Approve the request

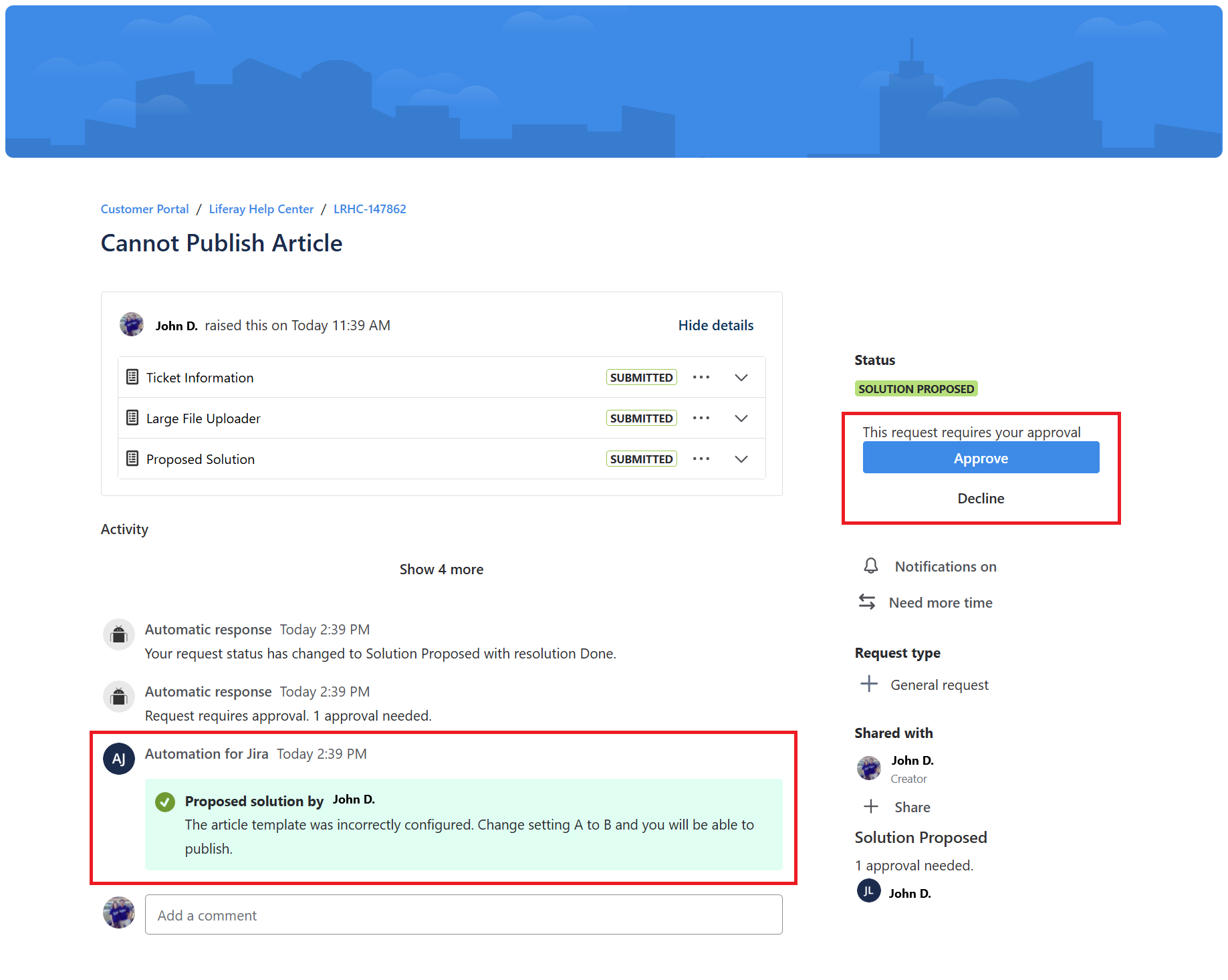(x=980, y=459)
